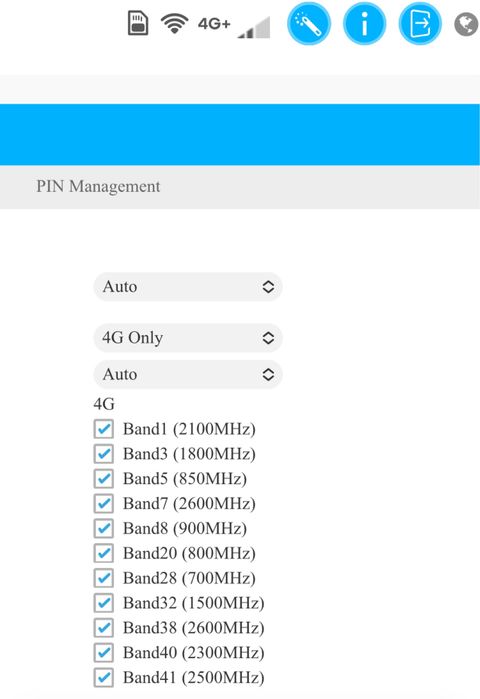Click the information icon
This screenshot has height=699, width=480.
click(364, 23)
